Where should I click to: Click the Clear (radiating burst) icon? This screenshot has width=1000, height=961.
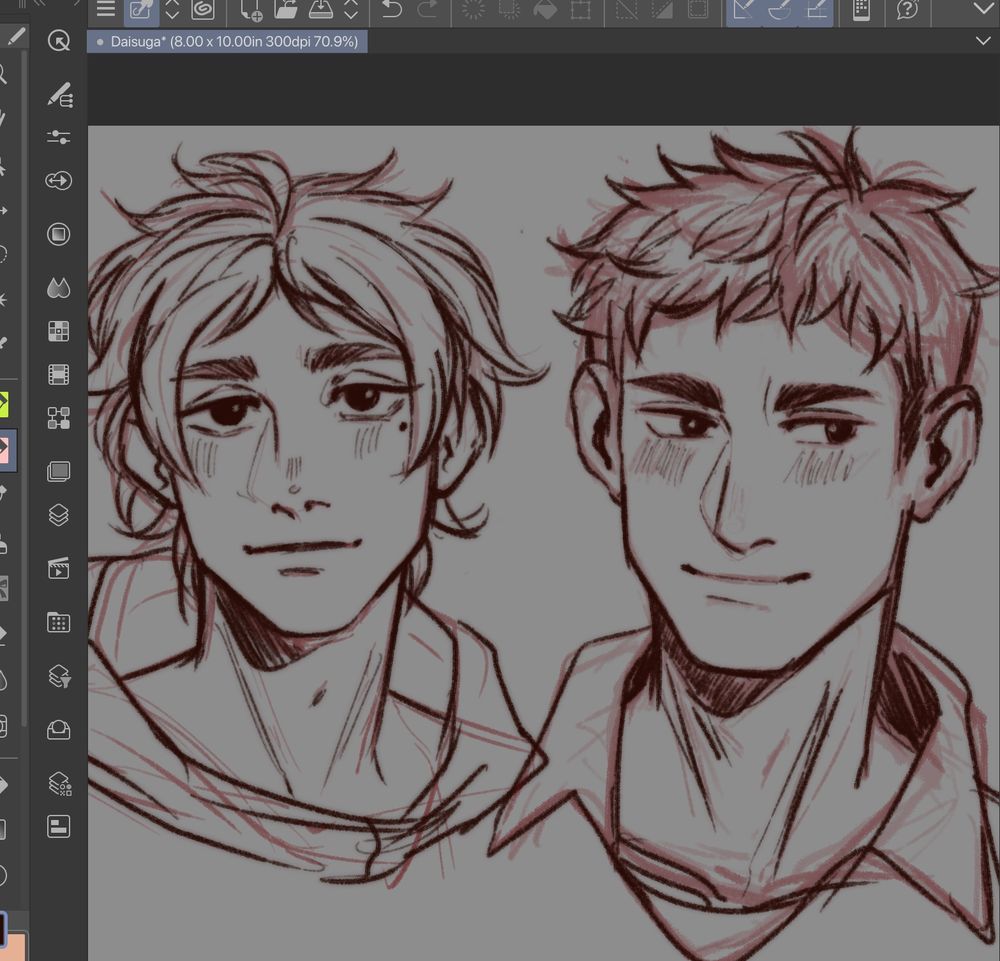tap(473, 10)
